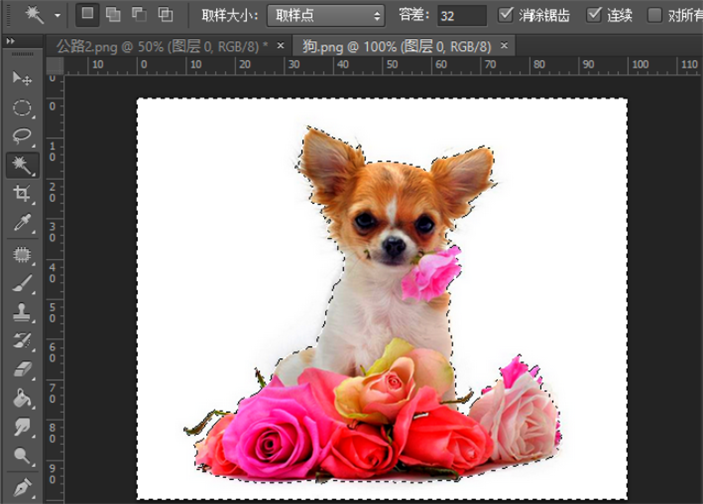Screen dimensions: 703x504
Task: Select the Lasso tool
Action: coord(22,136)
